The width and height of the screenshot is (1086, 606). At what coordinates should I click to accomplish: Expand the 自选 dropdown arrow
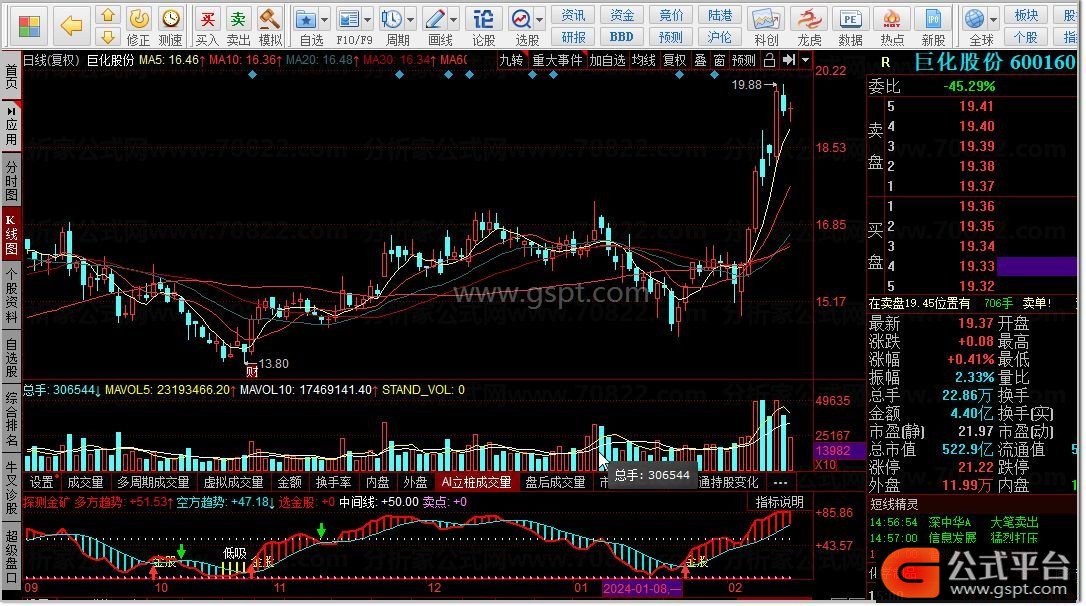[x=324, y=19]
